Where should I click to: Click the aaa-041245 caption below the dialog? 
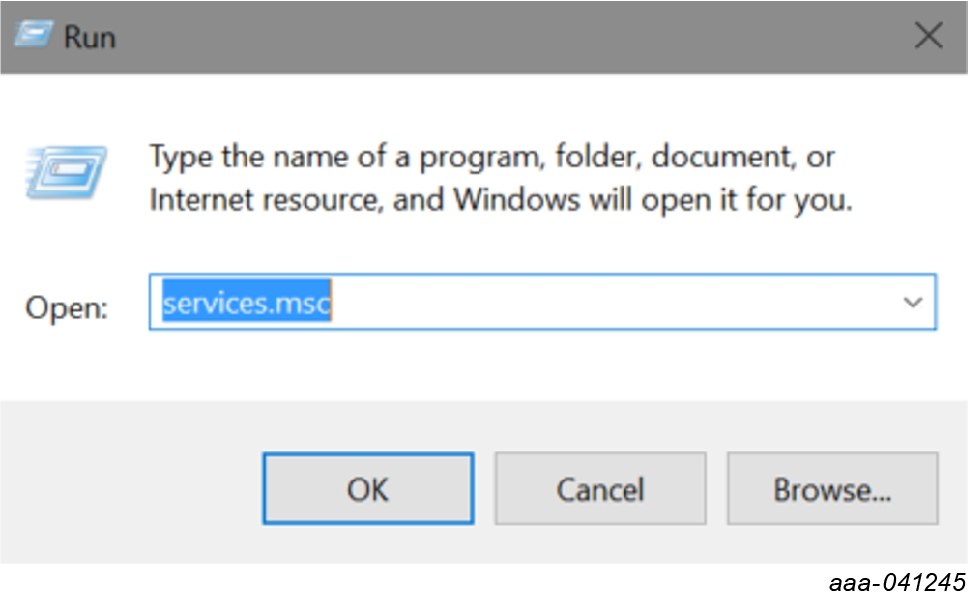pyautogui.click(x=896, y=583)
